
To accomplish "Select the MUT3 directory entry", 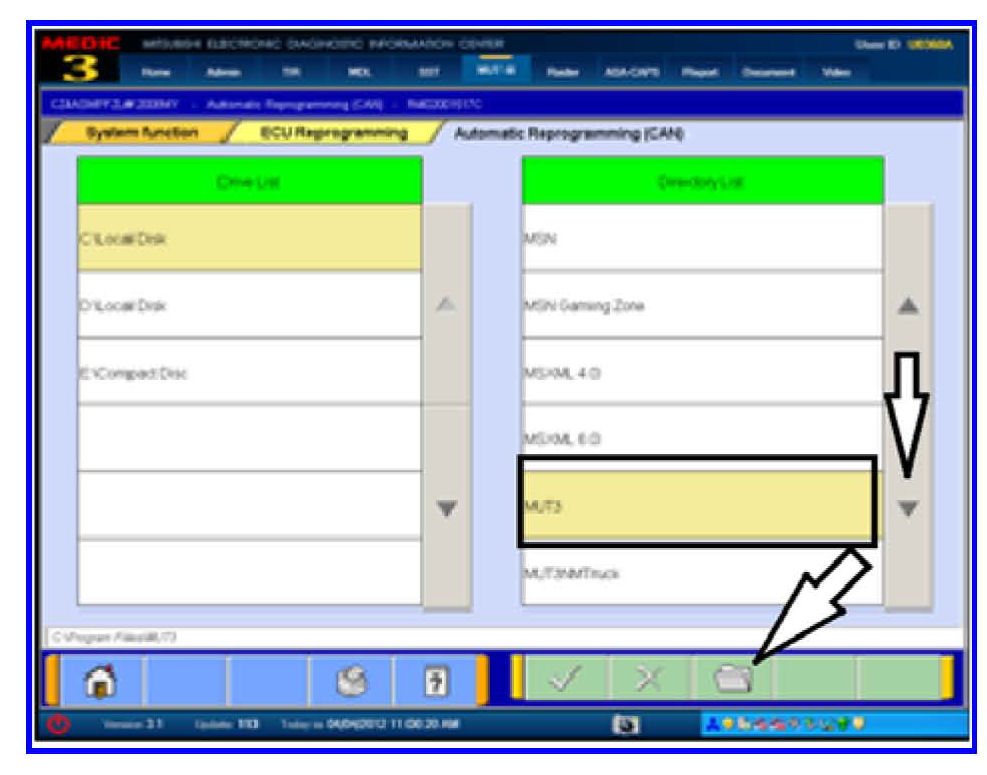I will pos(697,506).
